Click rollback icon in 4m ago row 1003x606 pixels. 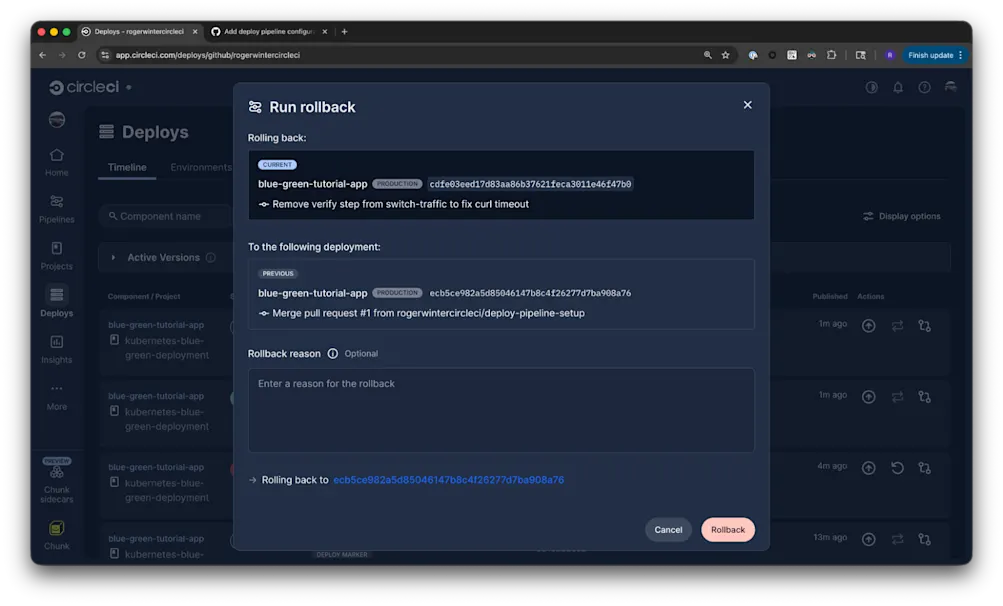point(897,468)
